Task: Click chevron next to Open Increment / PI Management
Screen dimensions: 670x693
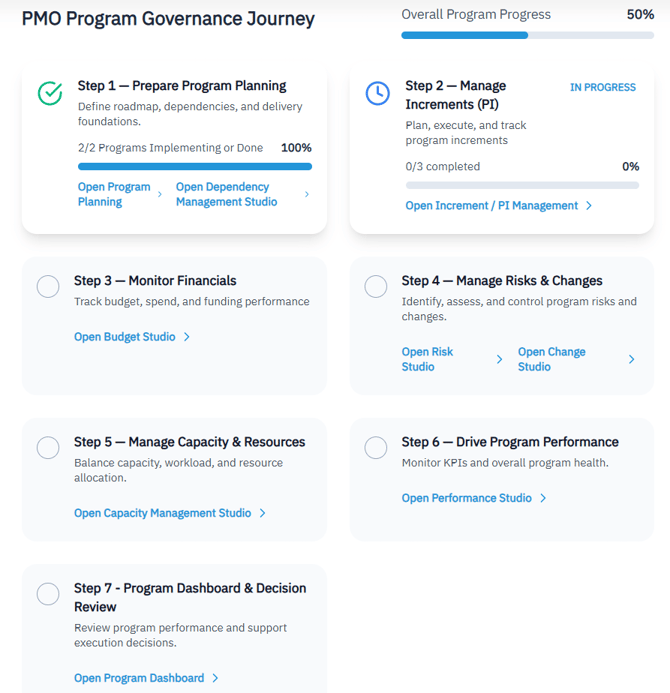Action: (x=589, y=206)
